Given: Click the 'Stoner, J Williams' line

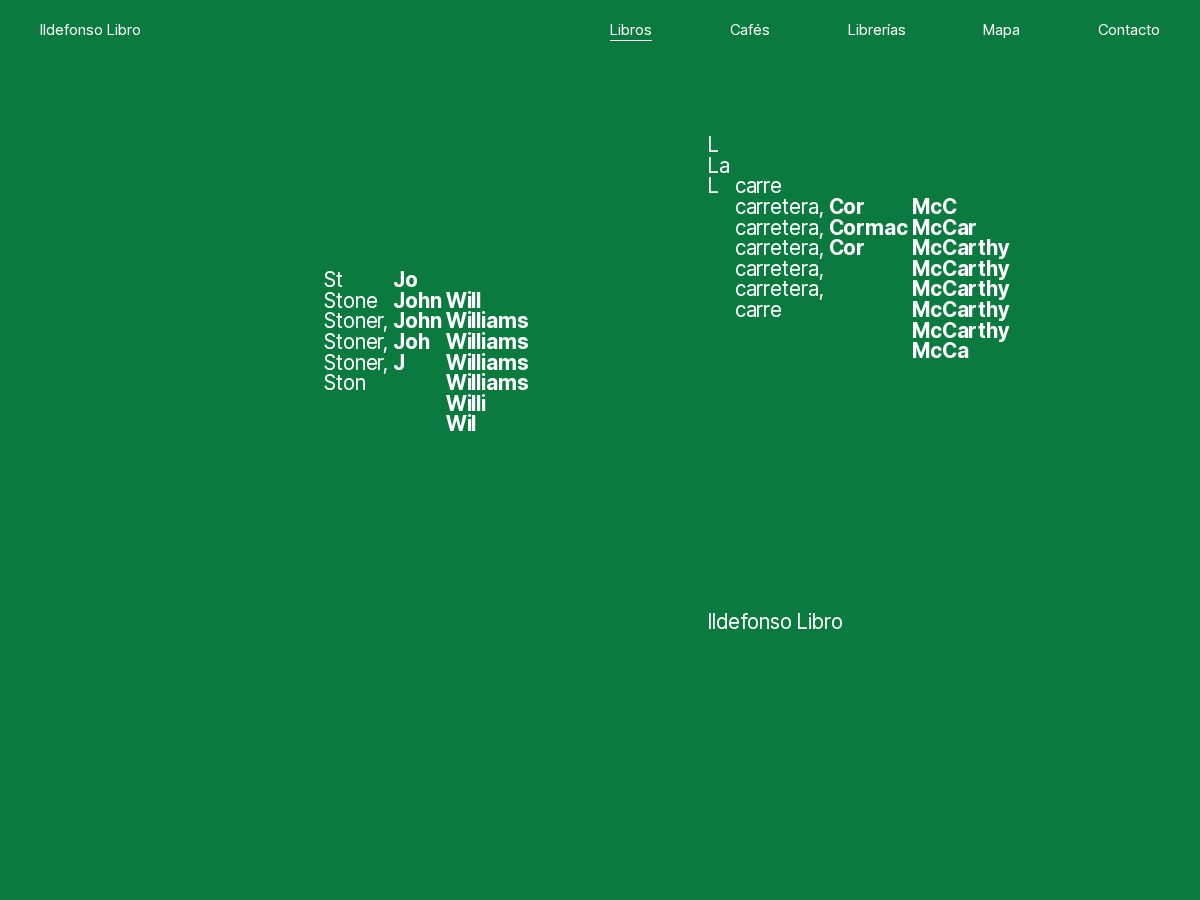Looking at the screenshot, I should [426, 362].
